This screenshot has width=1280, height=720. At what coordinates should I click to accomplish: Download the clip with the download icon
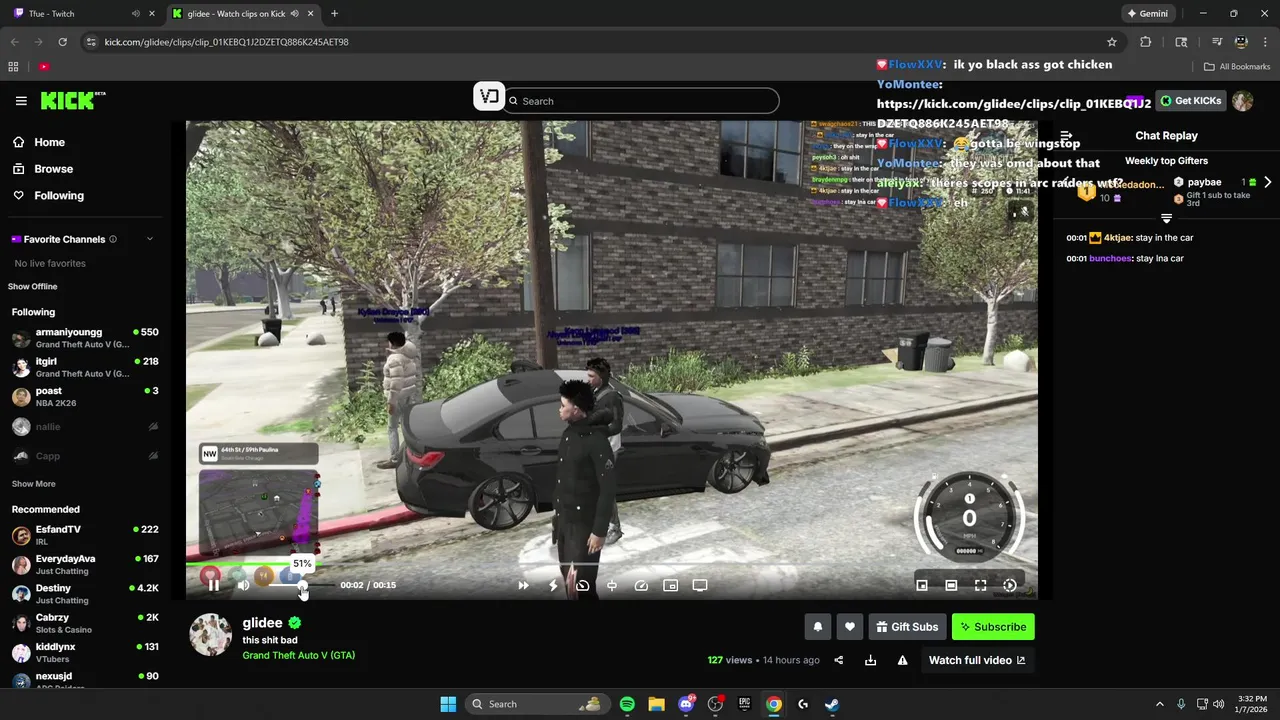click(870, 660)
